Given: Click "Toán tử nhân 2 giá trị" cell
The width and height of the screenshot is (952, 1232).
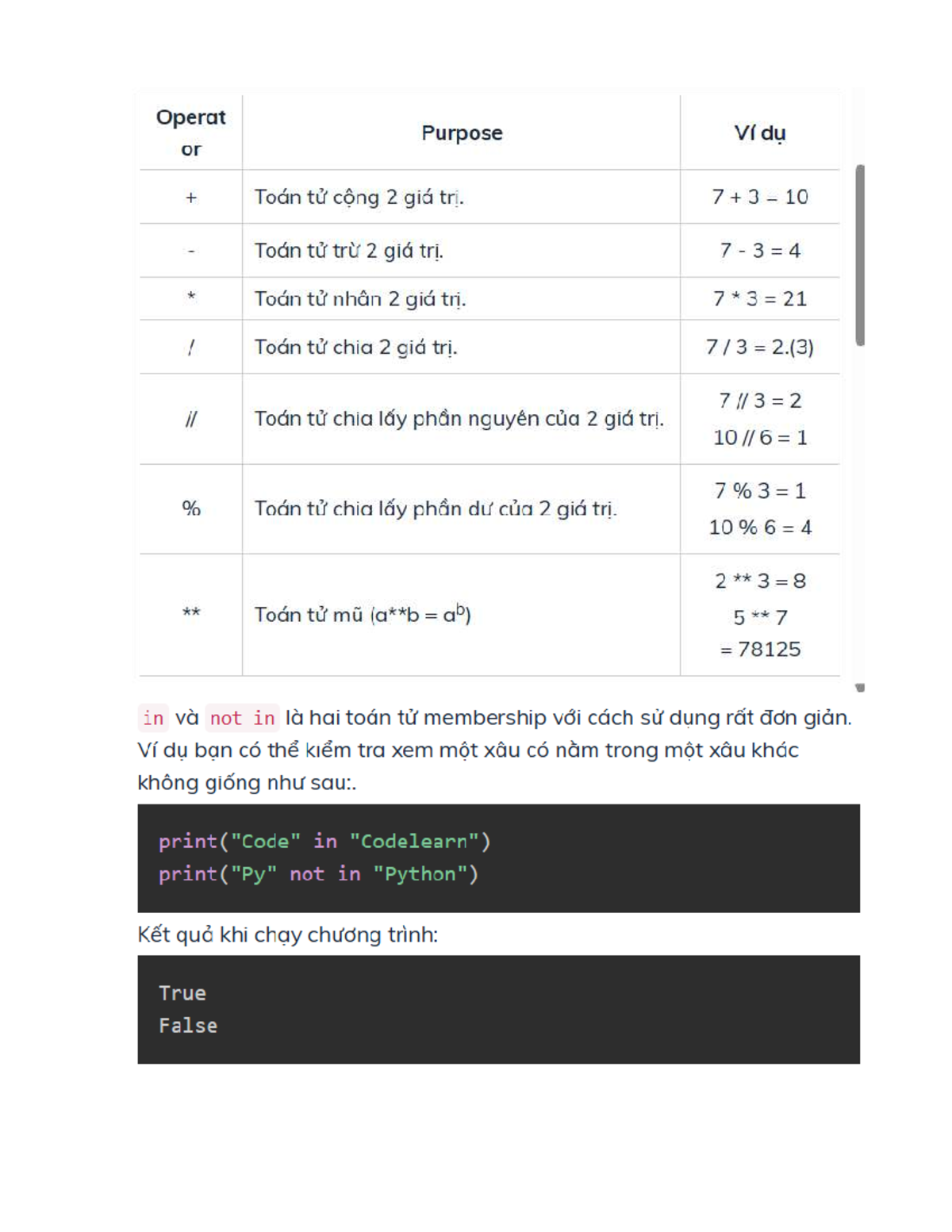Looking at the screenshot, I should coord(360,299).
